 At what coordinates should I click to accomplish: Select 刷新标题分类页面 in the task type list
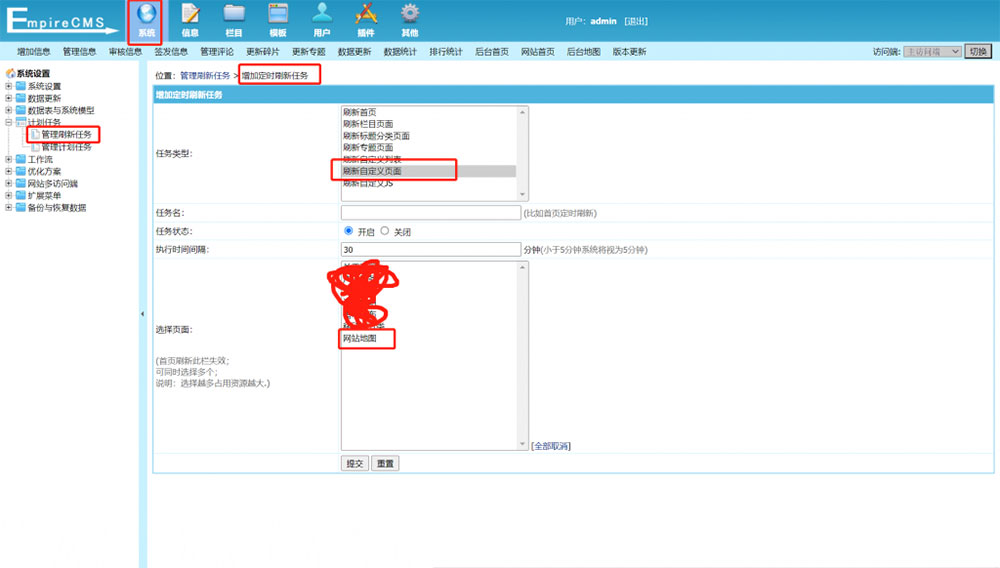pos(429,136)
